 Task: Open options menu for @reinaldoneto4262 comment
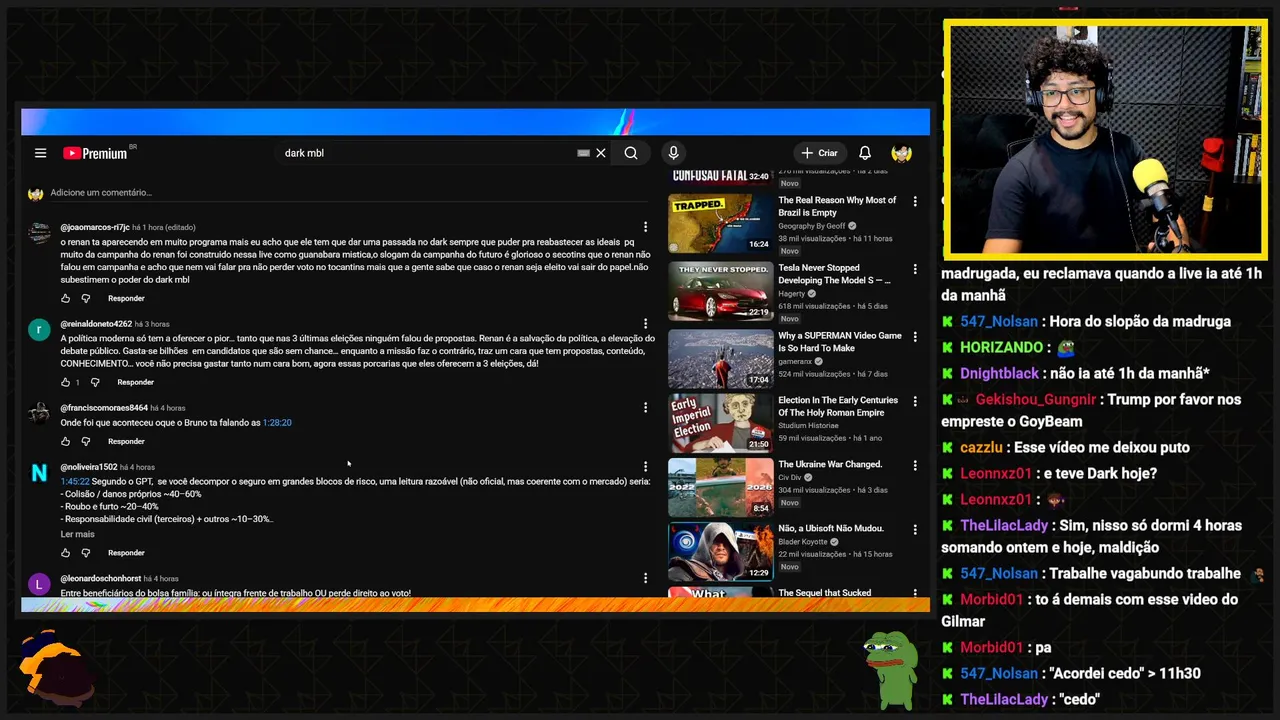click(x=645, y=324)
